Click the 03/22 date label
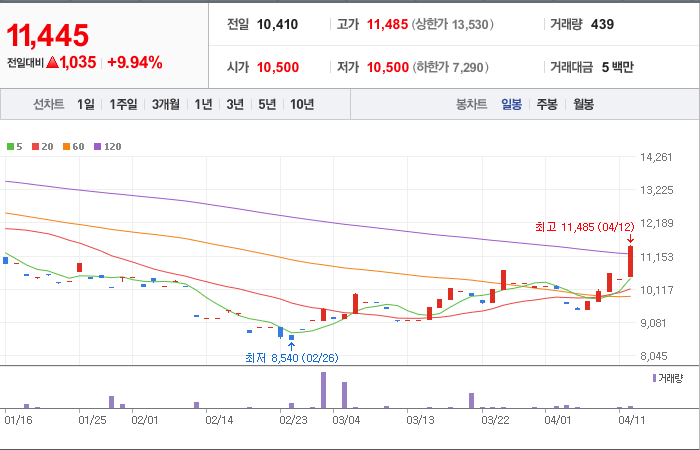The height and width of the screenshot is (450, 700). 496,421
